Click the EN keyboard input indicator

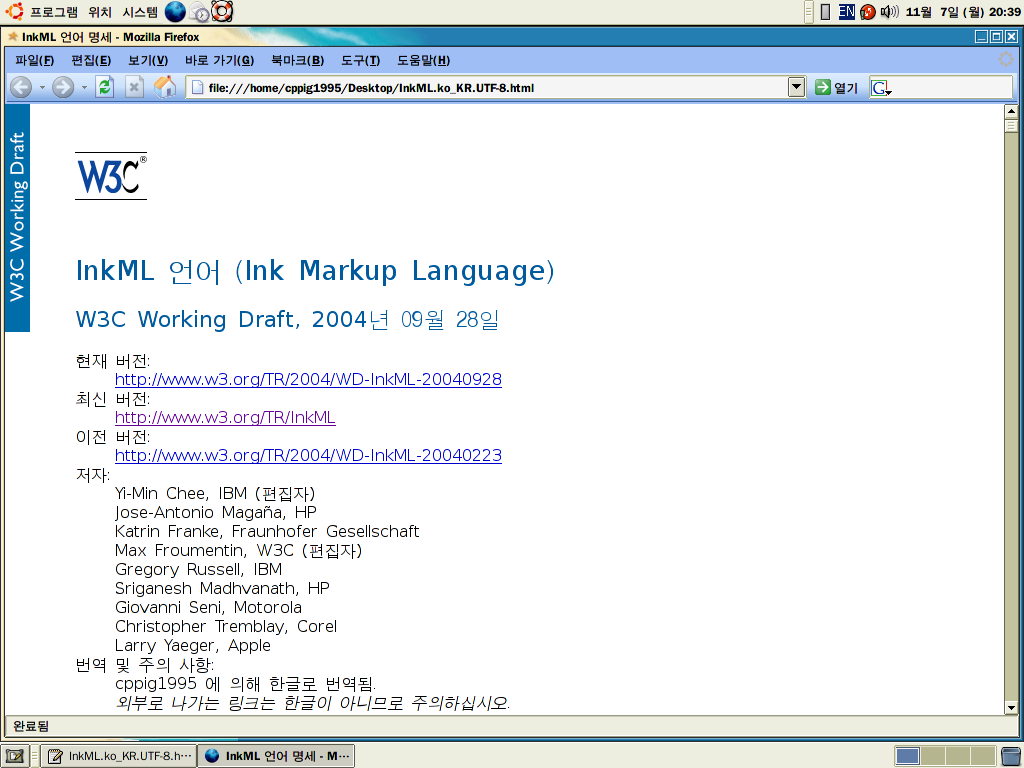point(846,12)
